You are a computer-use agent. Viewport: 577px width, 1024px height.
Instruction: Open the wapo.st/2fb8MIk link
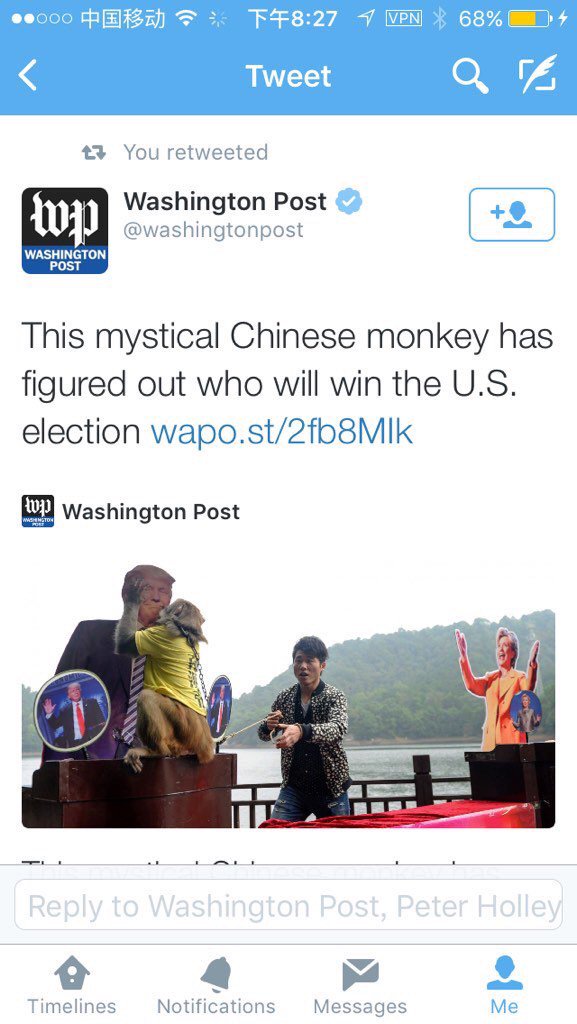pos(281,432)
